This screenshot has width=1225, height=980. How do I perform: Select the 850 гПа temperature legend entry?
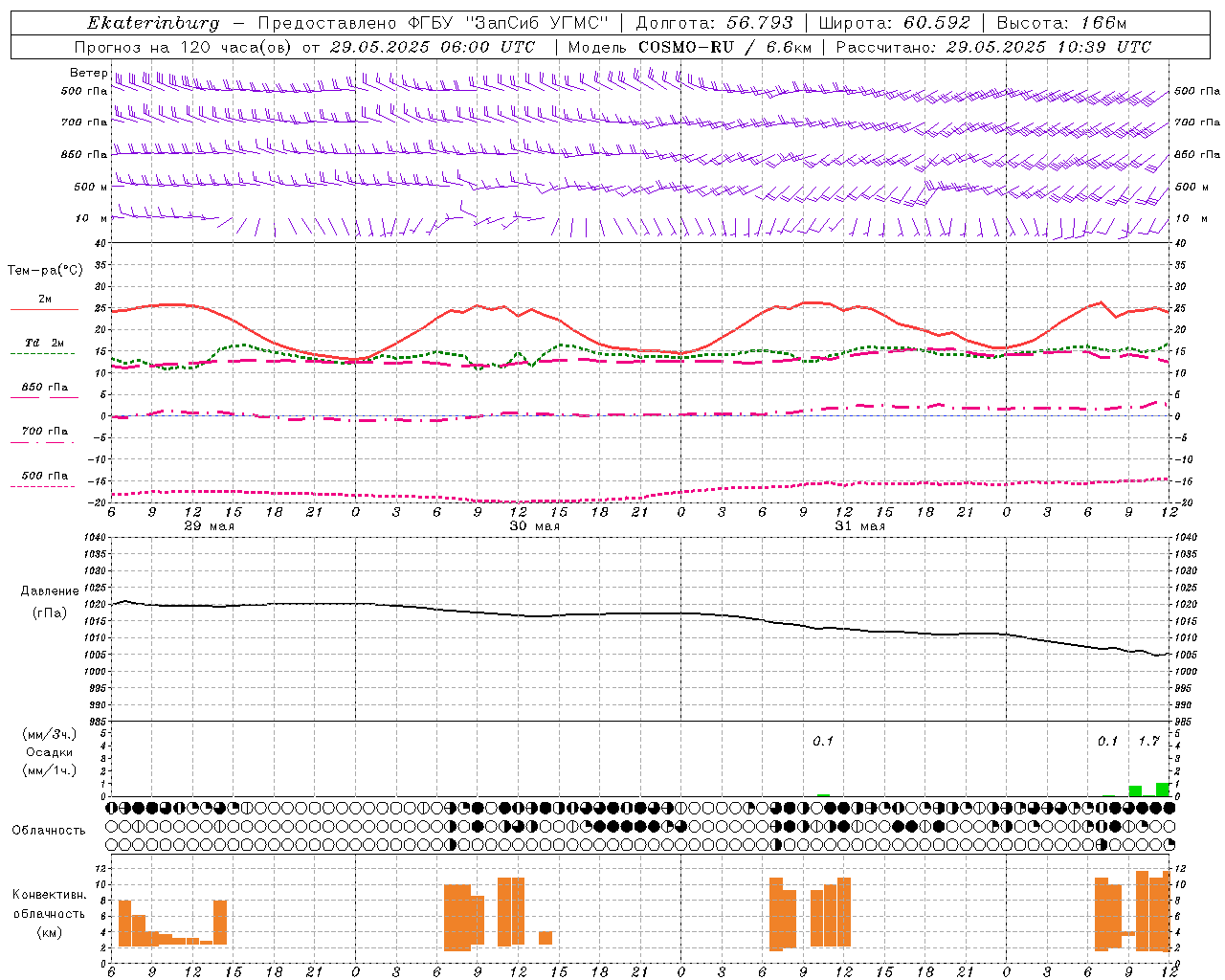(x=44, y=391)
